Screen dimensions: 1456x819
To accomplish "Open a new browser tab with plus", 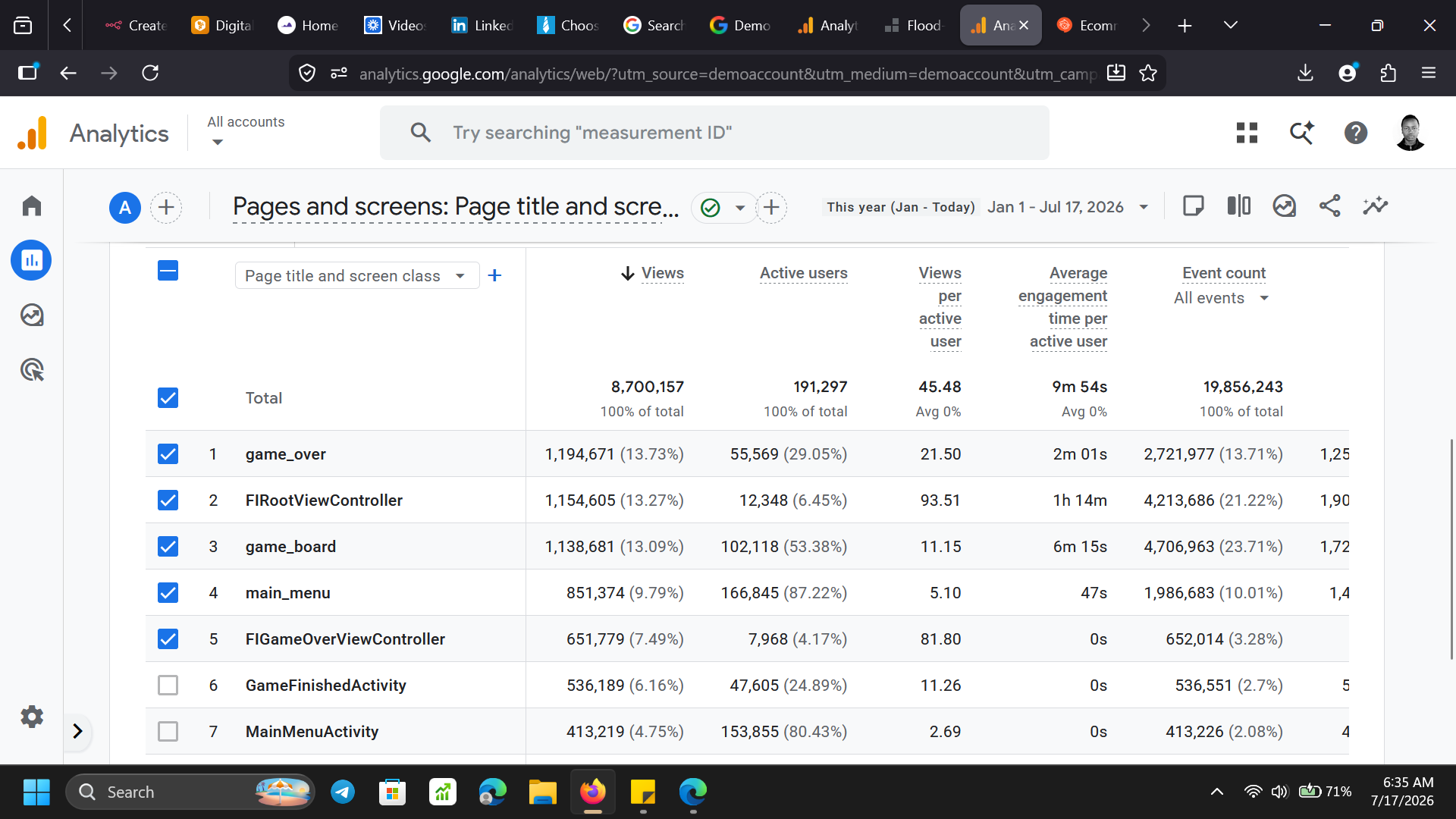I will tap(1185, 26).
